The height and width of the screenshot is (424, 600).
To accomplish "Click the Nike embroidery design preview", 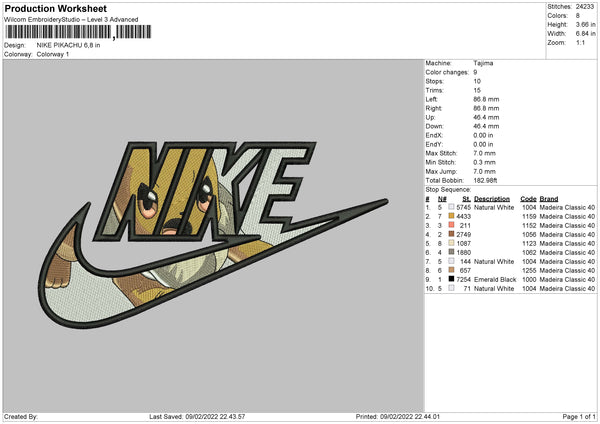I will click(x=213, y=234).
